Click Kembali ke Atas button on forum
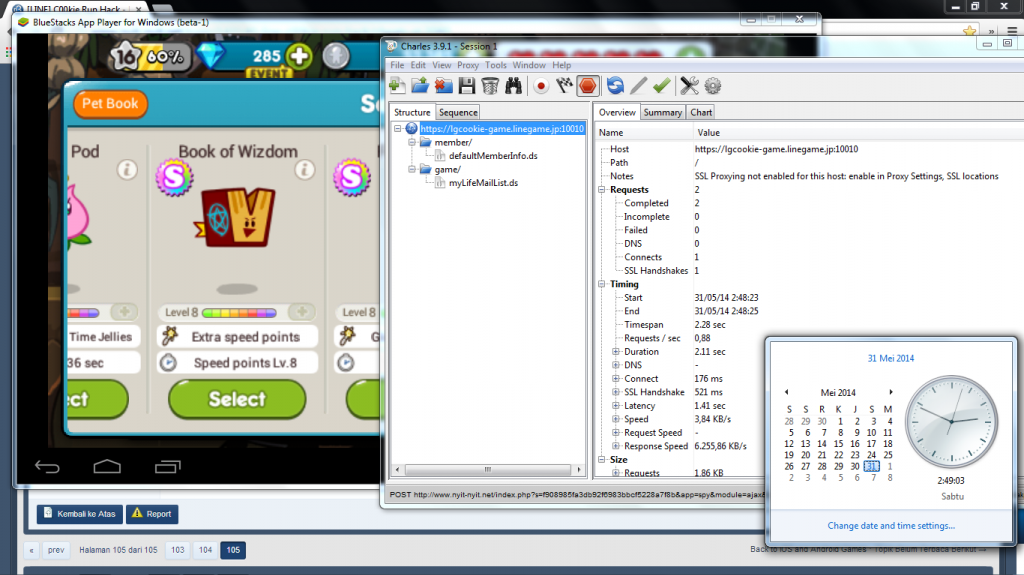This screenshot has height=575, width=1024. tap(80, 514)
